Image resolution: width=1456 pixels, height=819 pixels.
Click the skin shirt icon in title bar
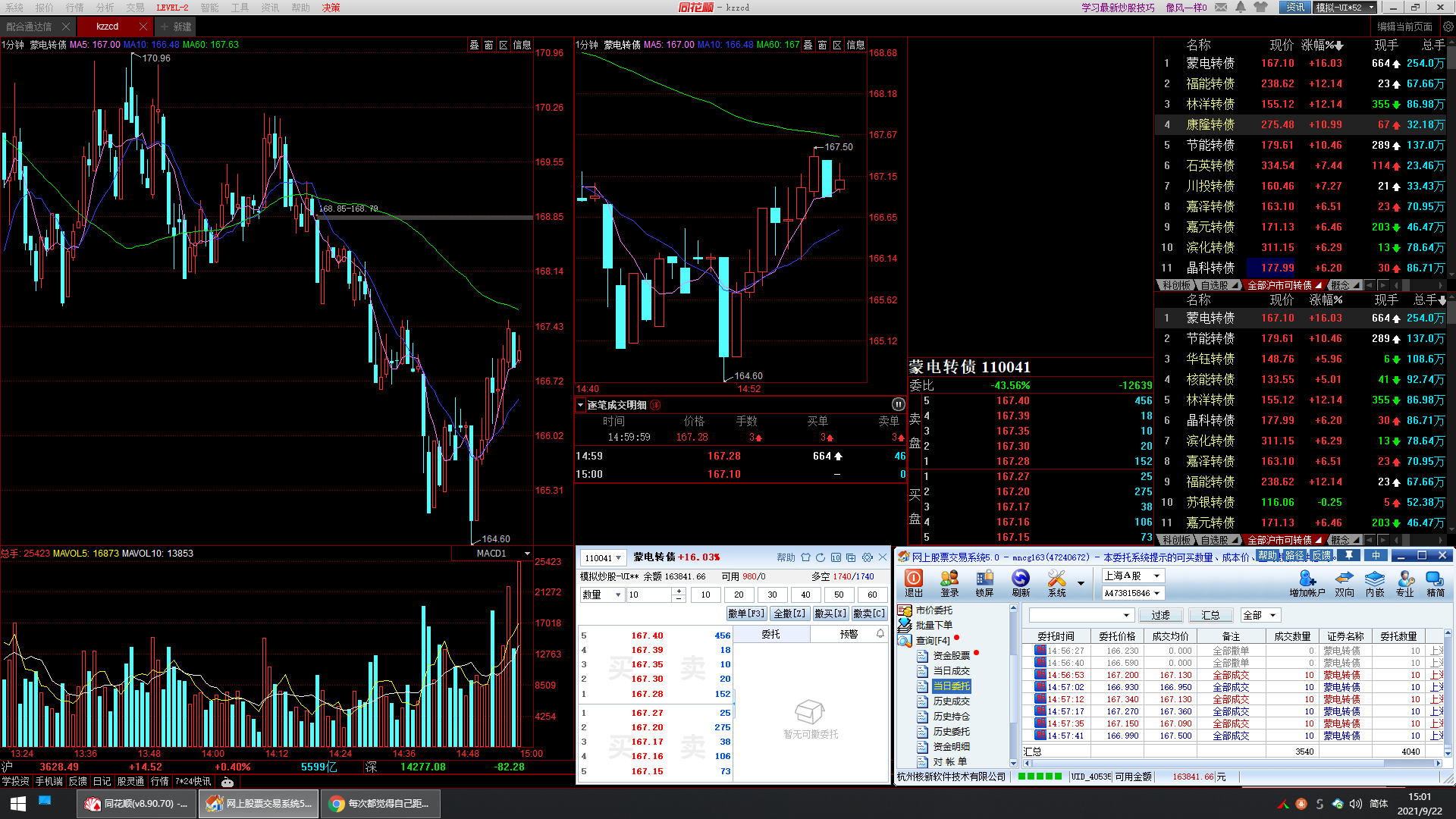(1261, 7)
